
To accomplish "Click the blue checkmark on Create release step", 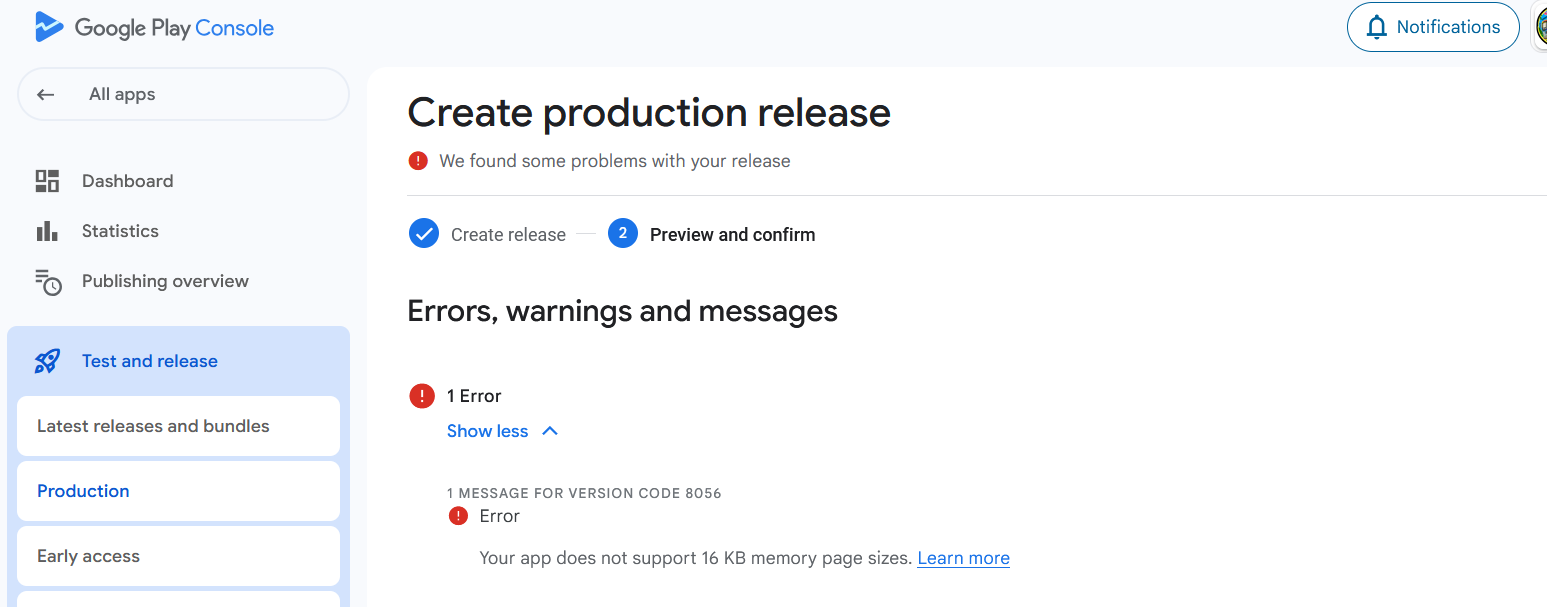I will [424, 234].
